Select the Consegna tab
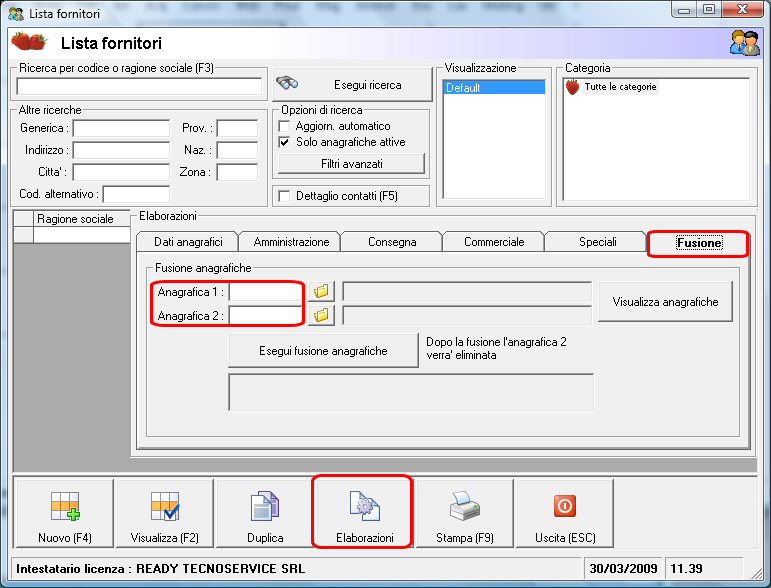This screenshot has height=588, width=771. (392, 242)
